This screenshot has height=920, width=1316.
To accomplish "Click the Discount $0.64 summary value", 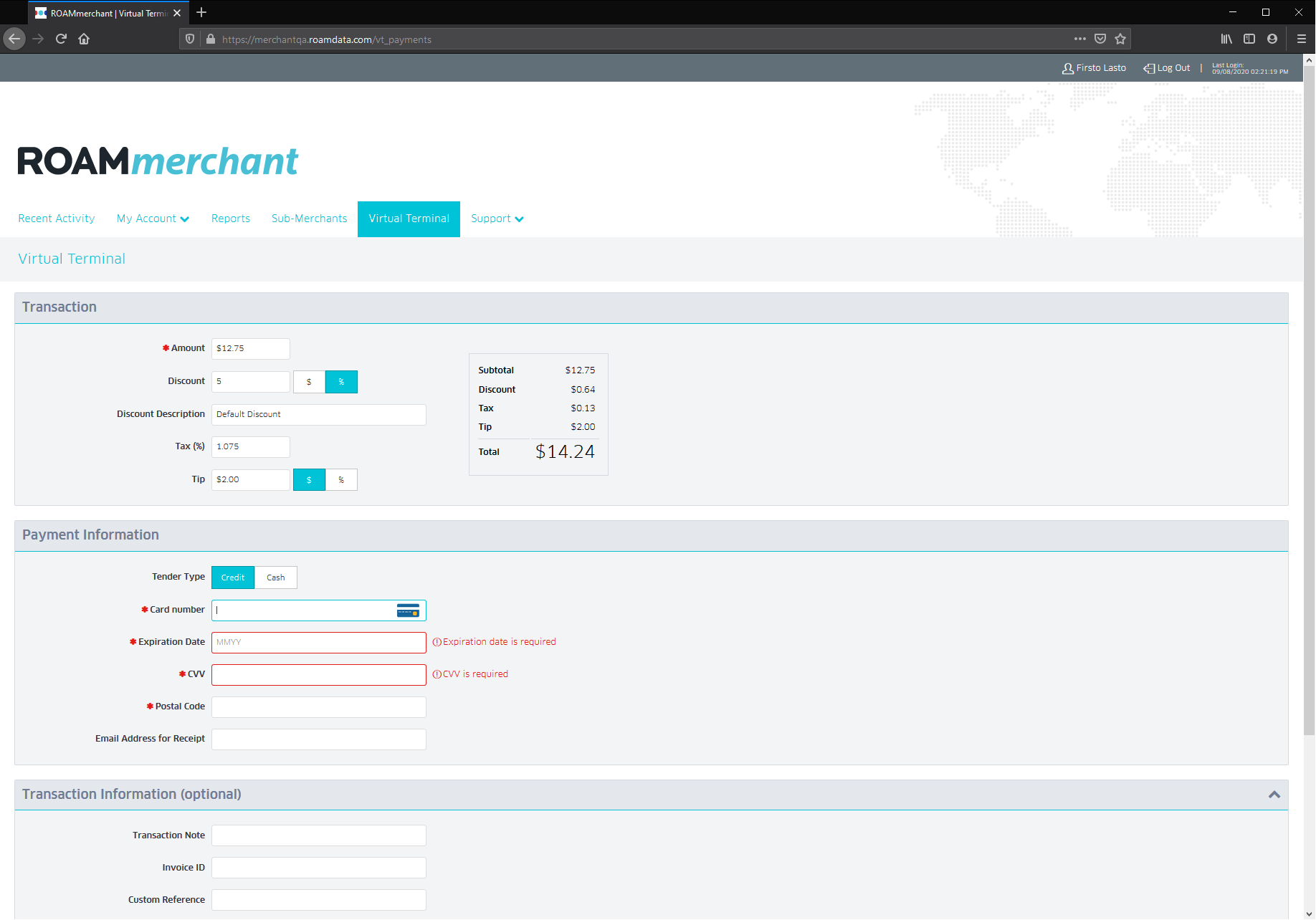I will [583, 390].
